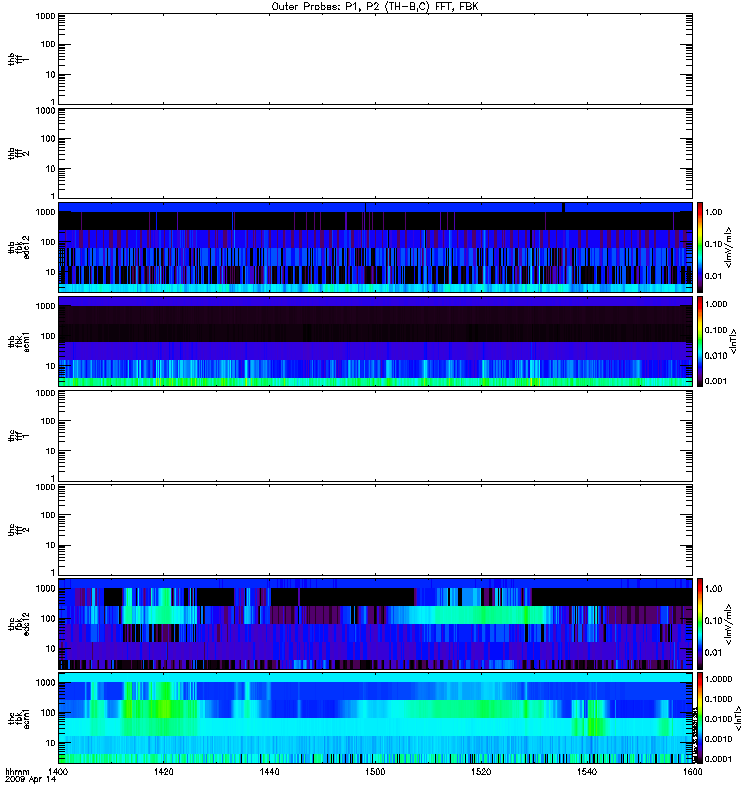The image size is (750, 800).
Task: Click the 'thb fff 2' y-axis title
Action: [19, 153]
